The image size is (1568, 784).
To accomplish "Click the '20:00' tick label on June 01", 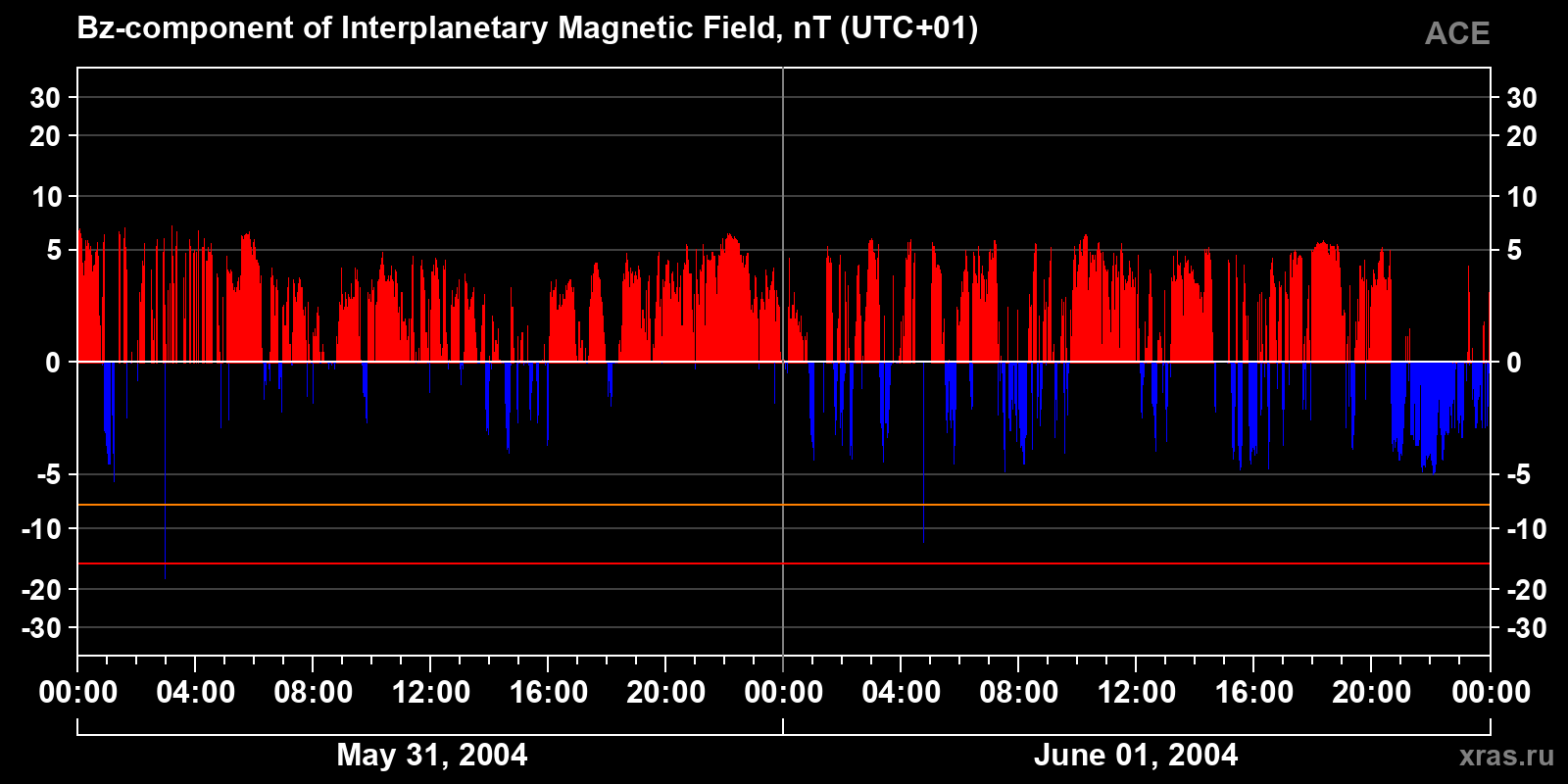I will coord(1372,692).
